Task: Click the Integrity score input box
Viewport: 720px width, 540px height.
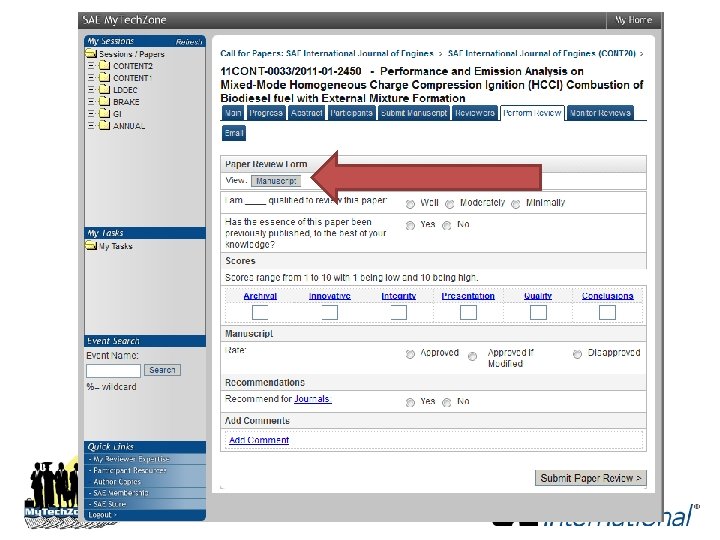Action: pos(399,313)
